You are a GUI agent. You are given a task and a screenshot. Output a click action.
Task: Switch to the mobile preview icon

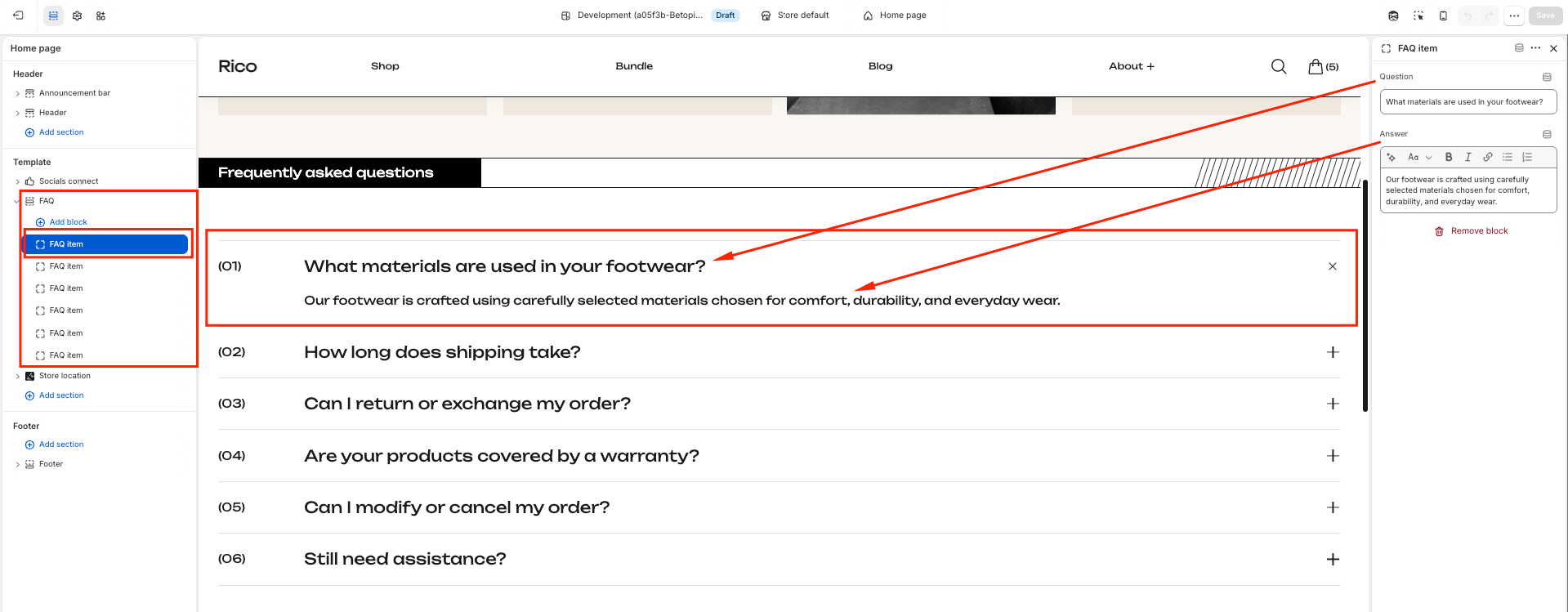pyautogui.click(x=1443, y=16)
